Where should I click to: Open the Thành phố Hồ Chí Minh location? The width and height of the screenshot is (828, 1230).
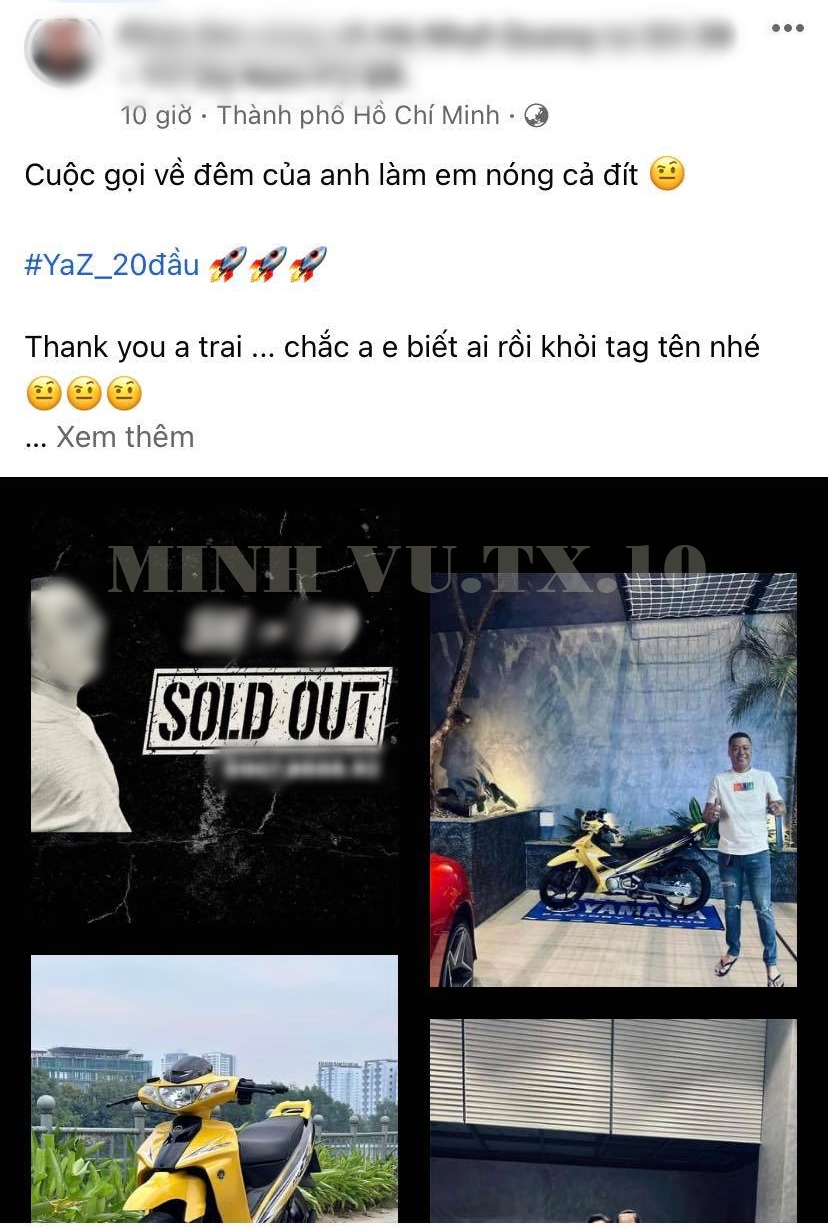(x=358, y=116)
